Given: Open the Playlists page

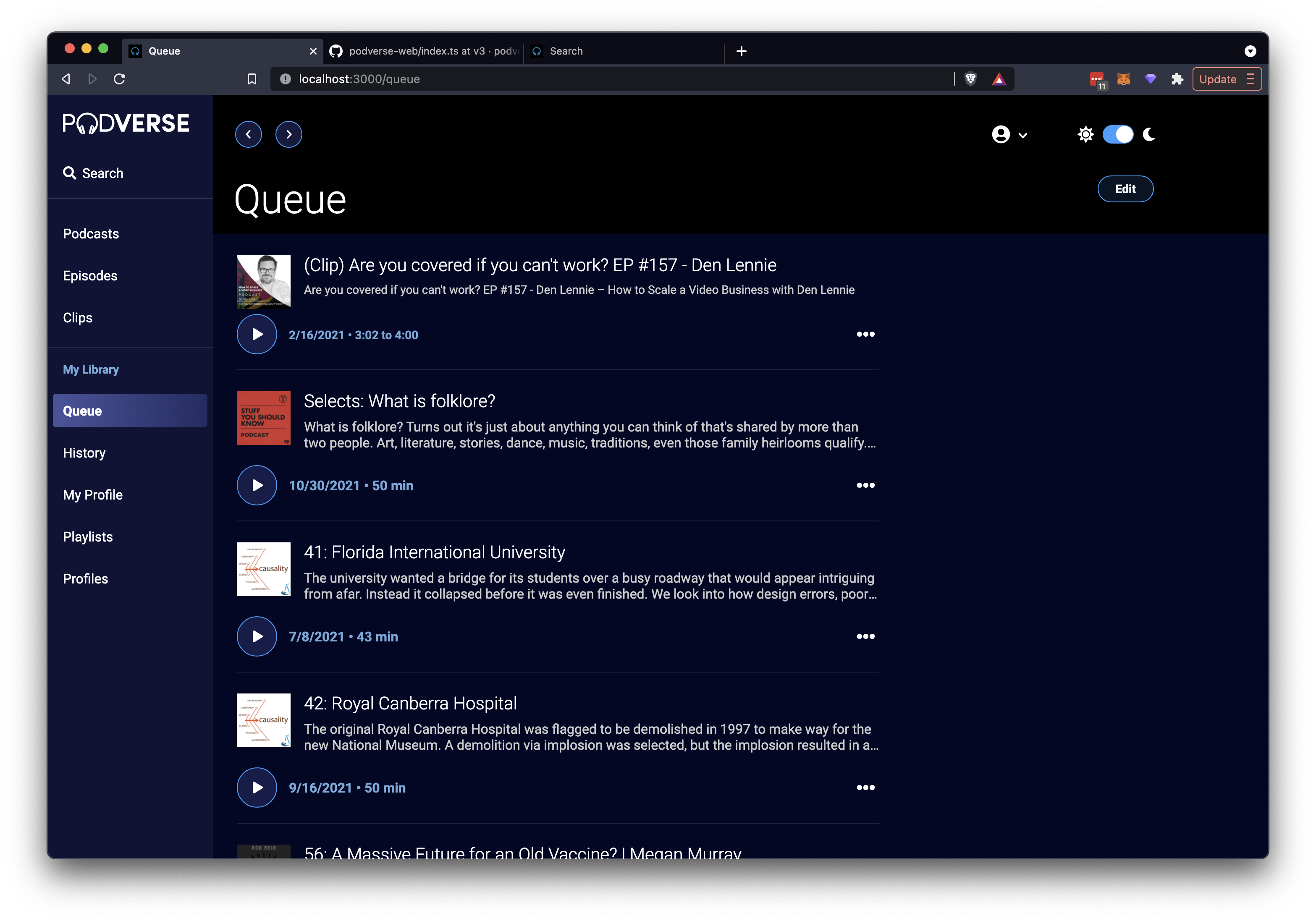Looking at the screenshot, I should [88, 536].
